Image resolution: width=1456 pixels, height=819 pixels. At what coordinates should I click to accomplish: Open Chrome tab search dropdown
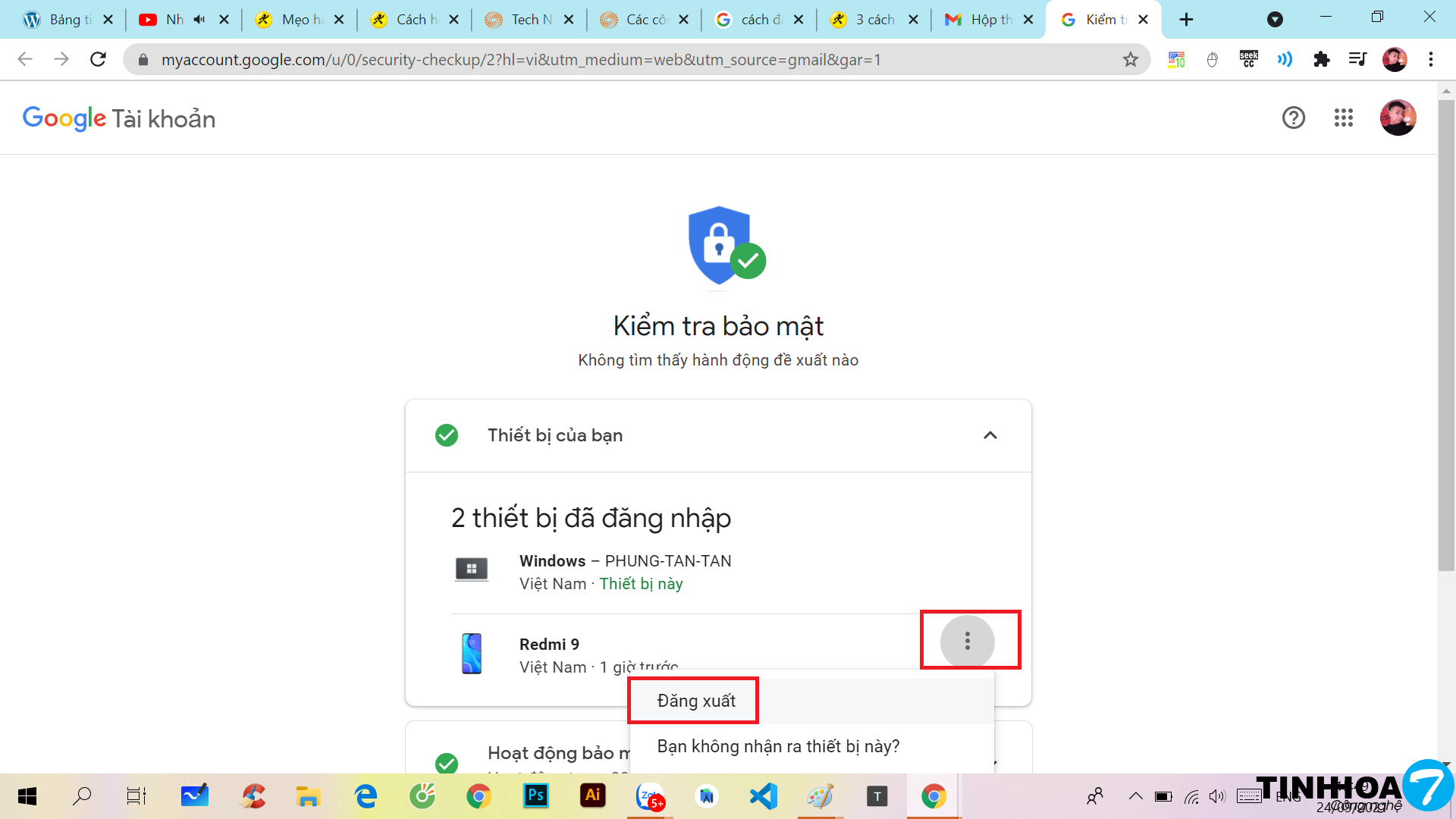pyautogui.click(x=1275, y=20)
